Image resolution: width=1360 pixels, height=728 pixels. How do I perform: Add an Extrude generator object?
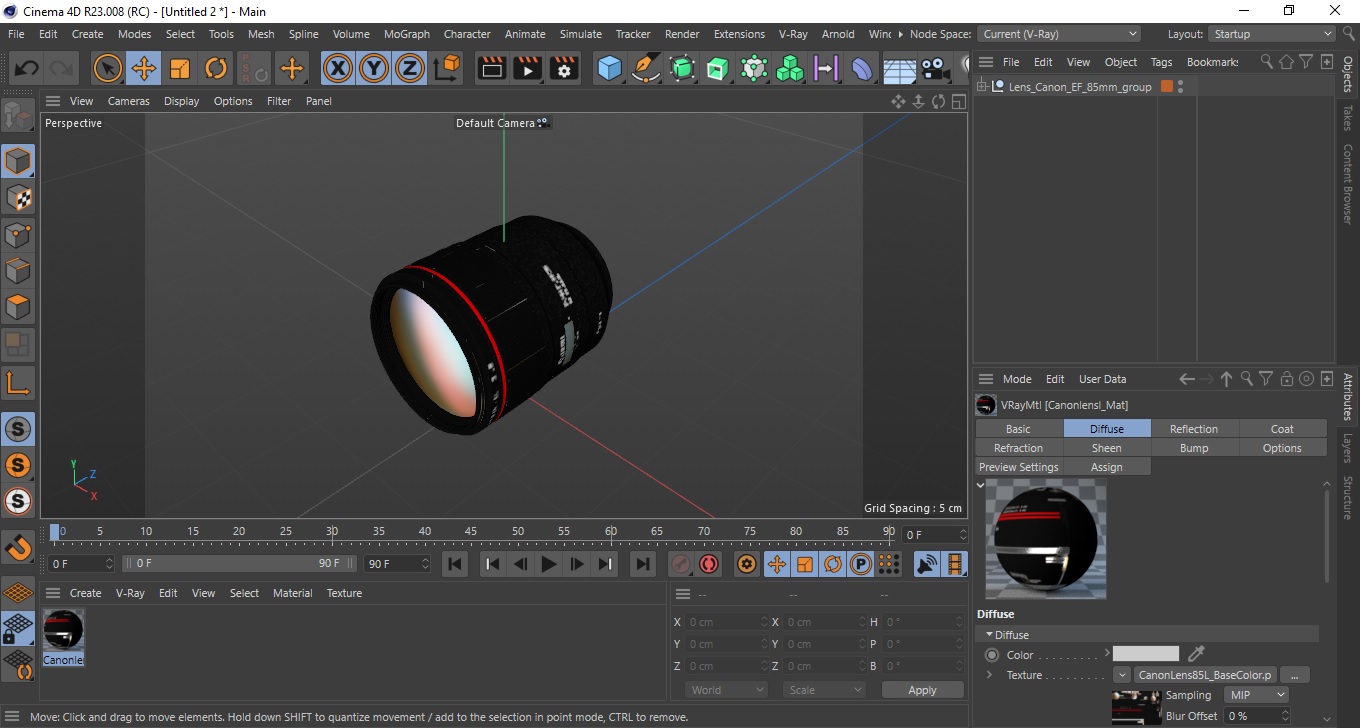[x=718, y=68]
